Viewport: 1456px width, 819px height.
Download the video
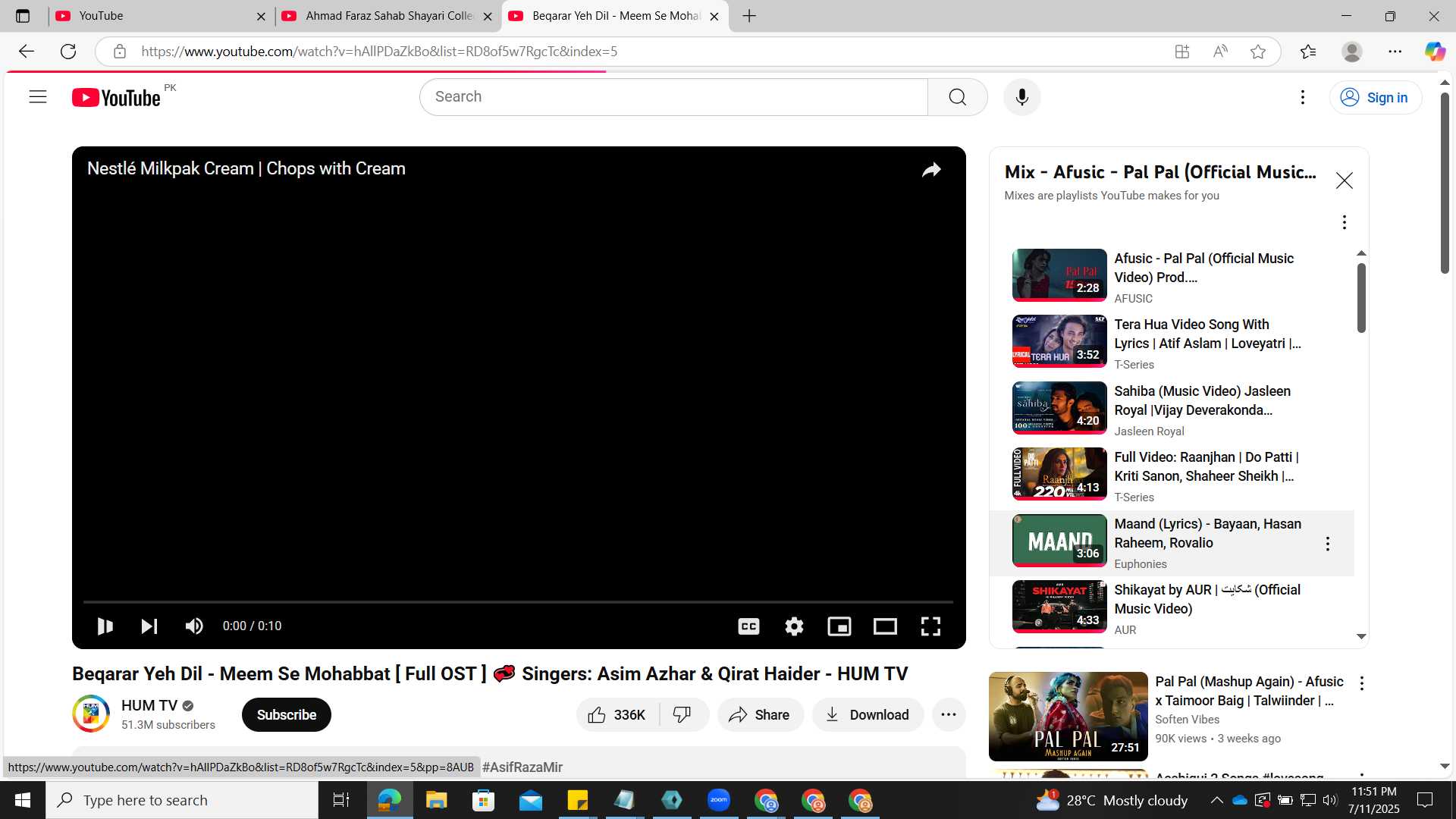click(x=868, y=715)
